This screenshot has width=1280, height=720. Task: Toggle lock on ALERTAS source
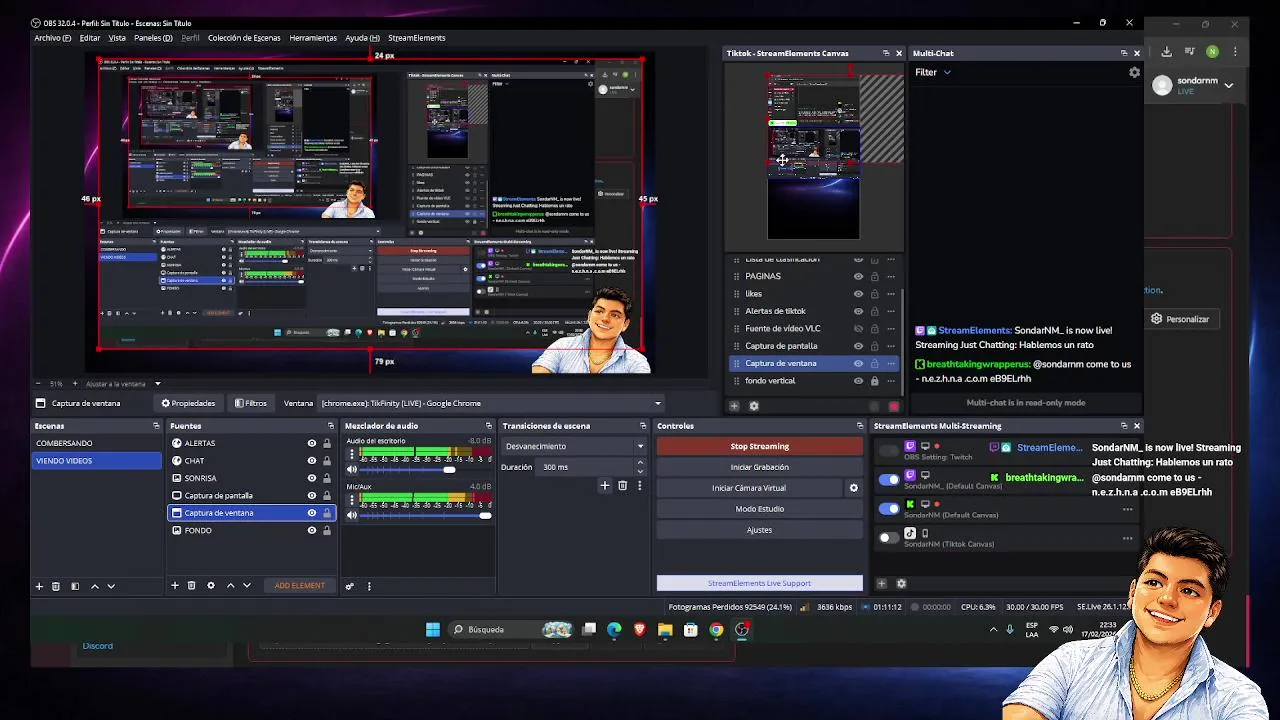[326, 443]
